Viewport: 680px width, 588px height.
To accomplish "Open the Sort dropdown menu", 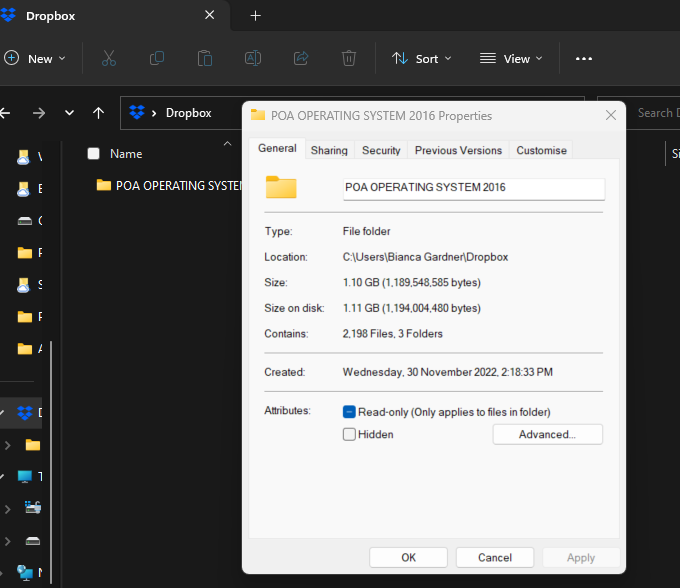I will click(x=421, y=59).
